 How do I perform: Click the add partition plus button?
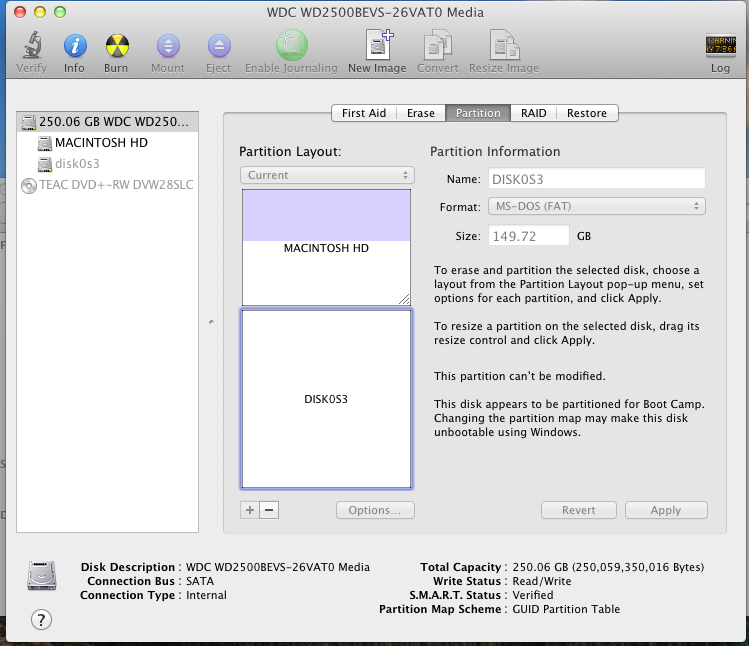tap(250, 510)
